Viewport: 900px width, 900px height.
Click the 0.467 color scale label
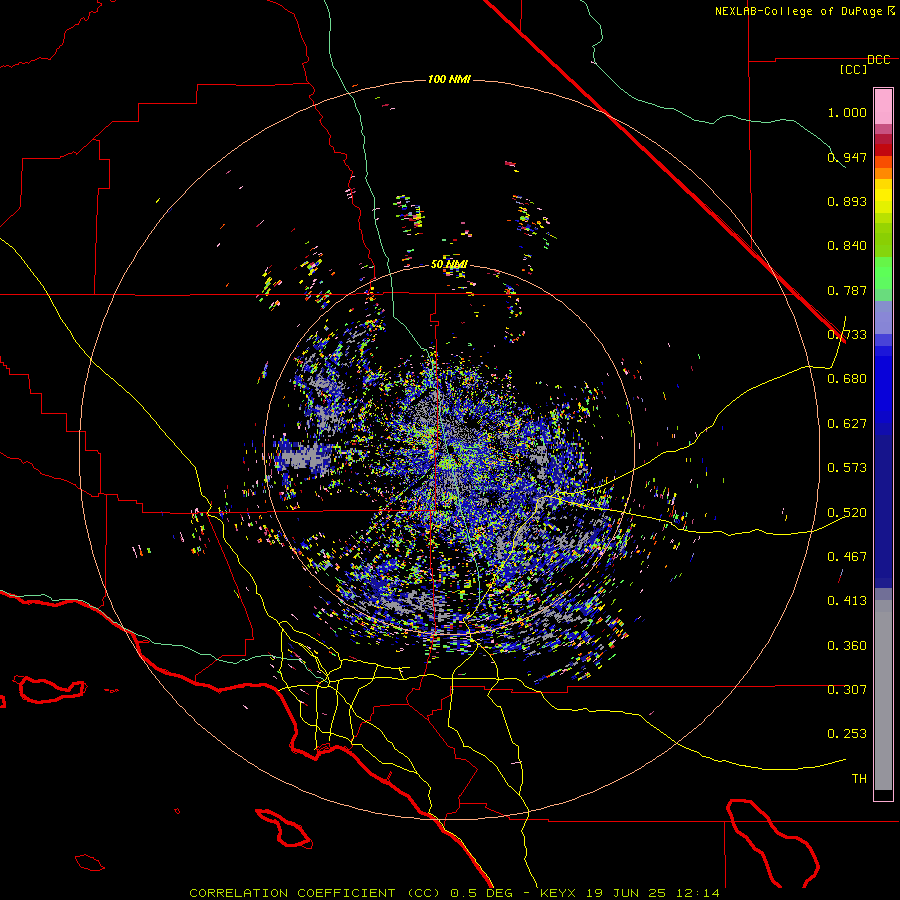847,557
